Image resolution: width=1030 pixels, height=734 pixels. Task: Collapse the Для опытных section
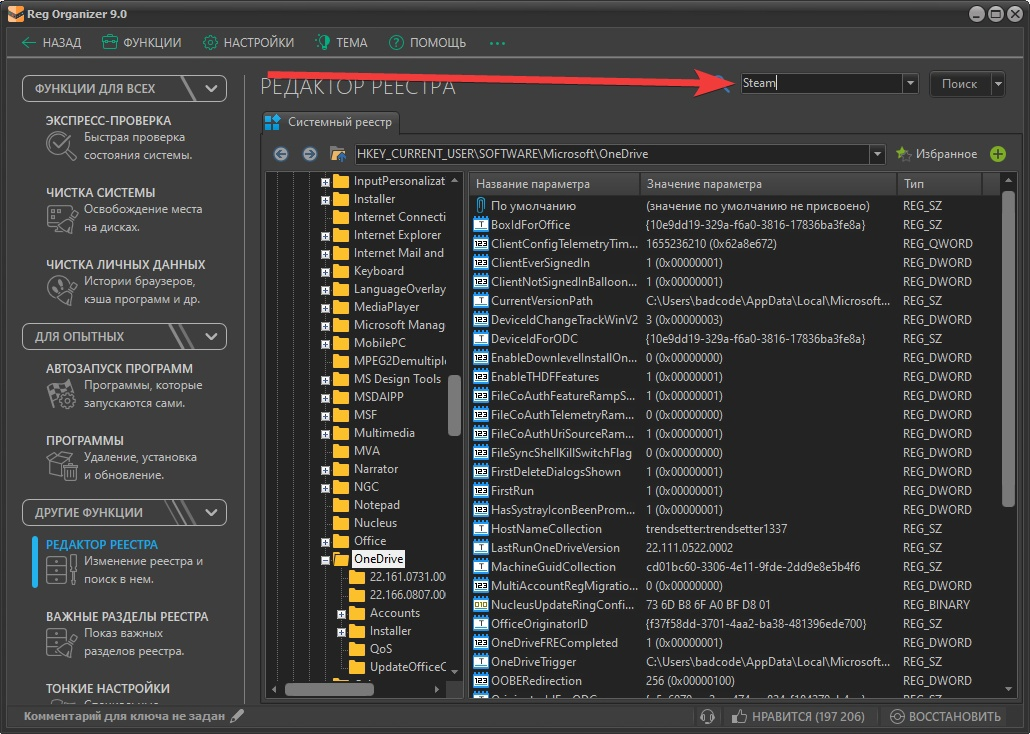point(211,336)
